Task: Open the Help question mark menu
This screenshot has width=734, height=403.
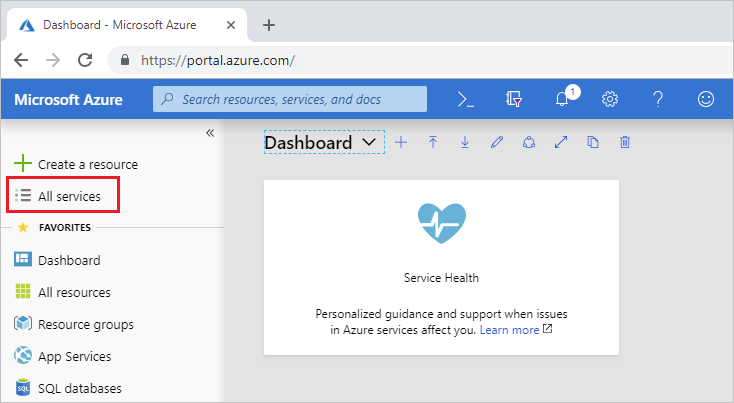Action: [658, 99]
